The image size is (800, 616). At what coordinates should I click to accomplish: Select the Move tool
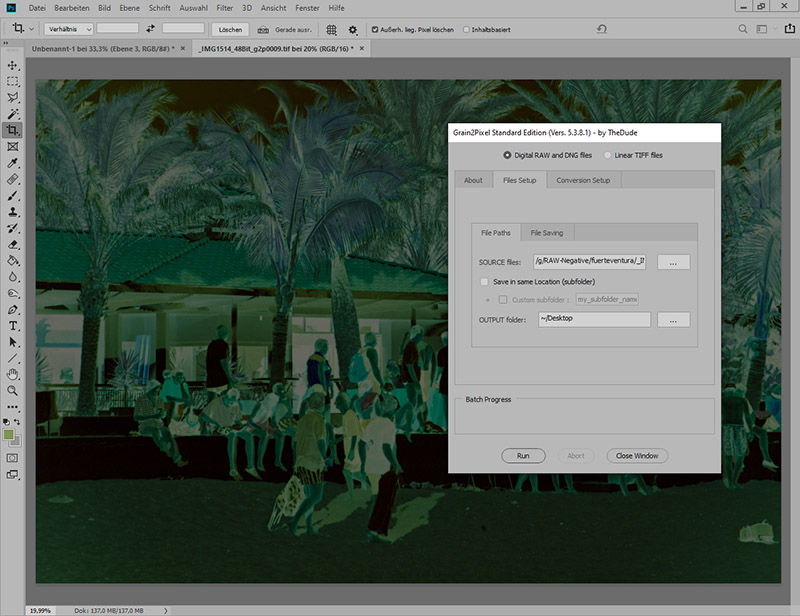coord(13,65)
